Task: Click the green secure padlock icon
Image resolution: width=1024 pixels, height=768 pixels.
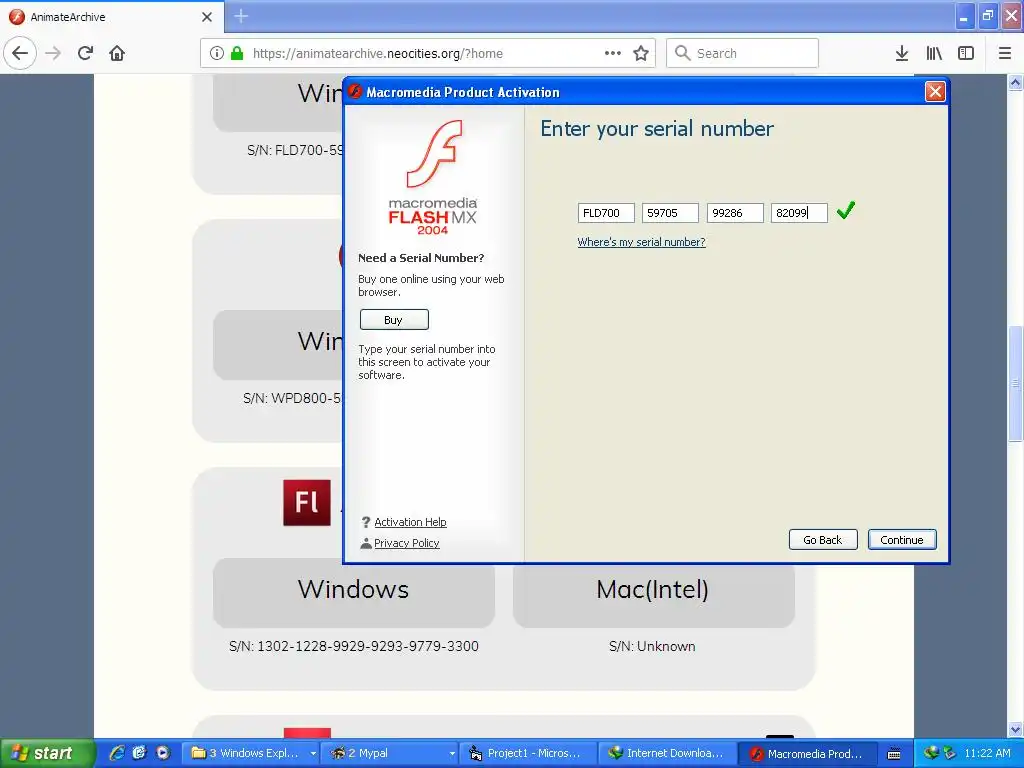Action: tap(237, 53)
